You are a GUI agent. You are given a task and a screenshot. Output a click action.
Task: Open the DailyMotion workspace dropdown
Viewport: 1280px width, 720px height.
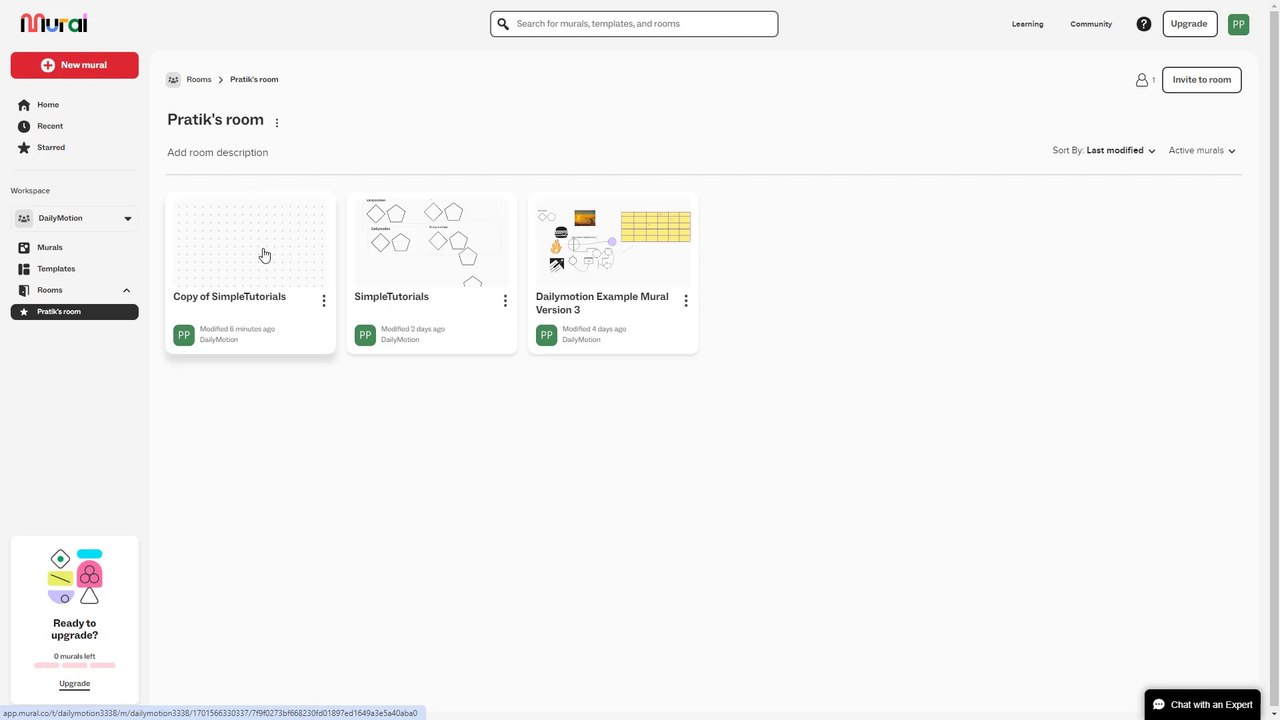75,218
